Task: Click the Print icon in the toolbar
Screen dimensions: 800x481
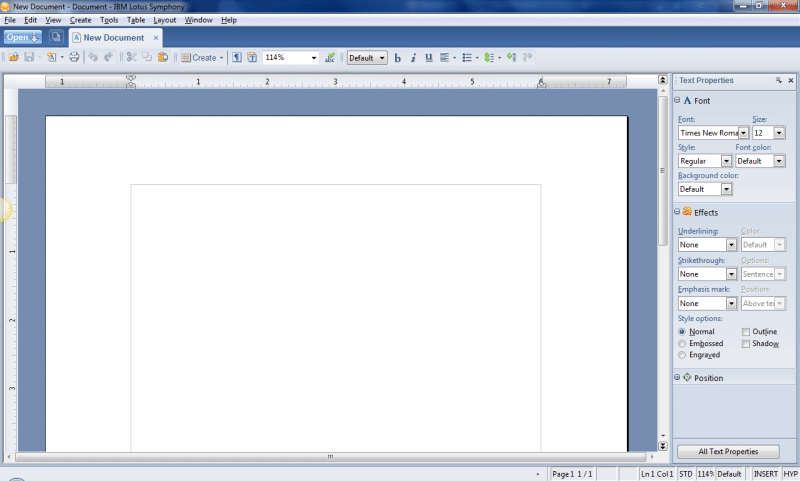Action: (x=74, y=58)
